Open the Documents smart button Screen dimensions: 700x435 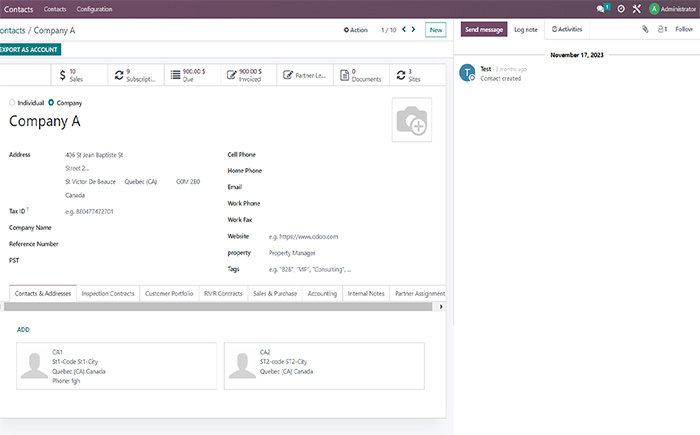[x=362, y=75]
